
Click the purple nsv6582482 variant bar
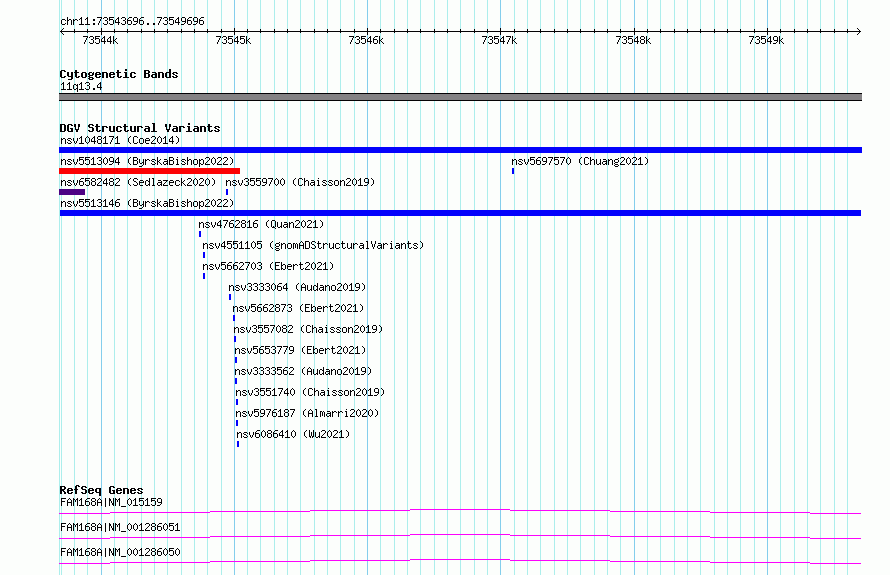tap(72, 192)
